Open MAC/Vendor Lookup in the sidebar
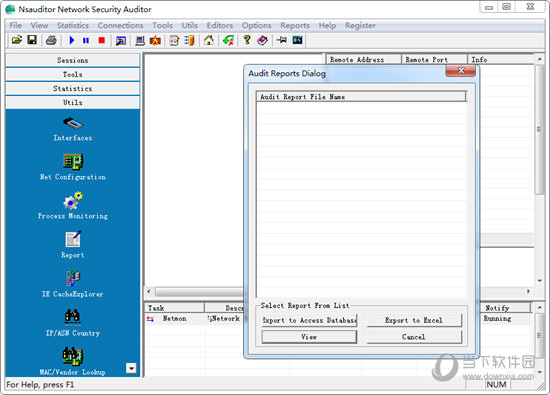Viewport: 550px width, 395px height. coord(73,362)
